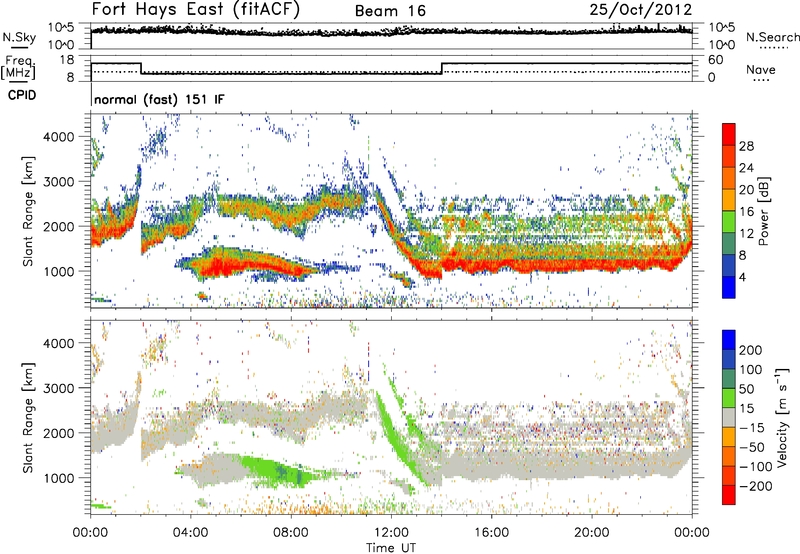Click the 'Power [dB]' colorbar title
The width and height of the screenshot is (800, 554).
point(763,211)
